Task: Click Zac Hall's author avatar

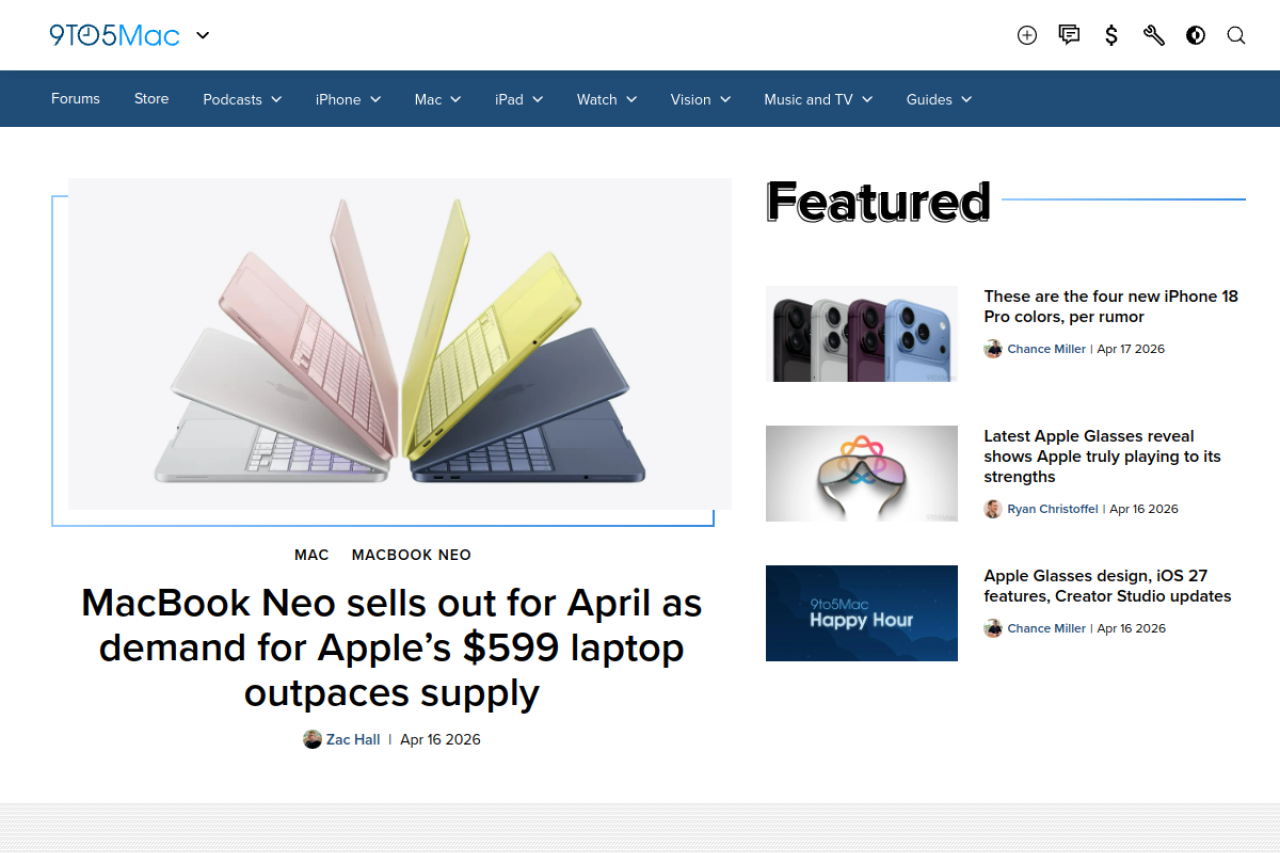Action: 312,739
